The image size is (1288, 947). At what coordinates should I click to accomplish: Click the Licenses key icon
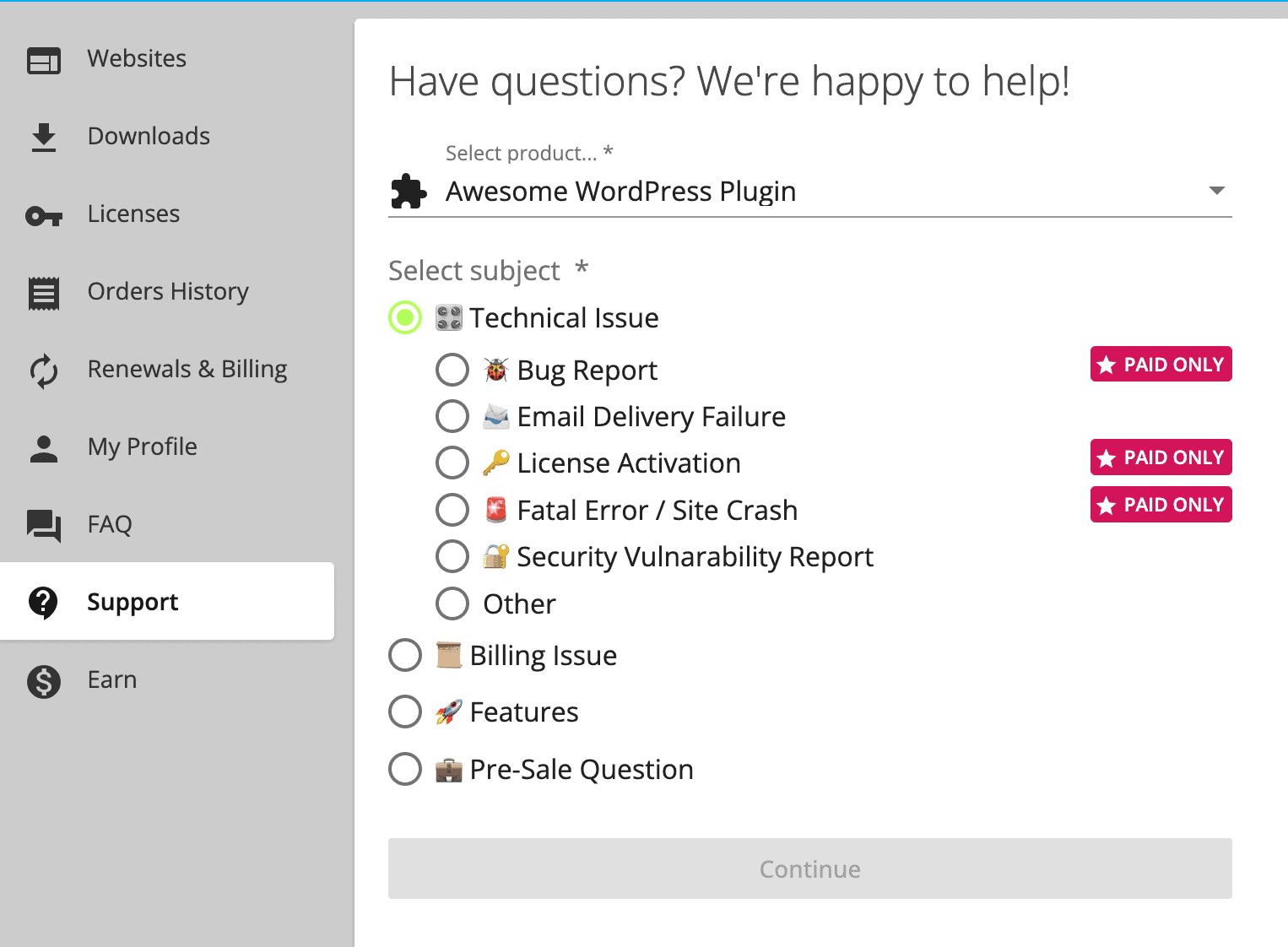pos(44,216)
